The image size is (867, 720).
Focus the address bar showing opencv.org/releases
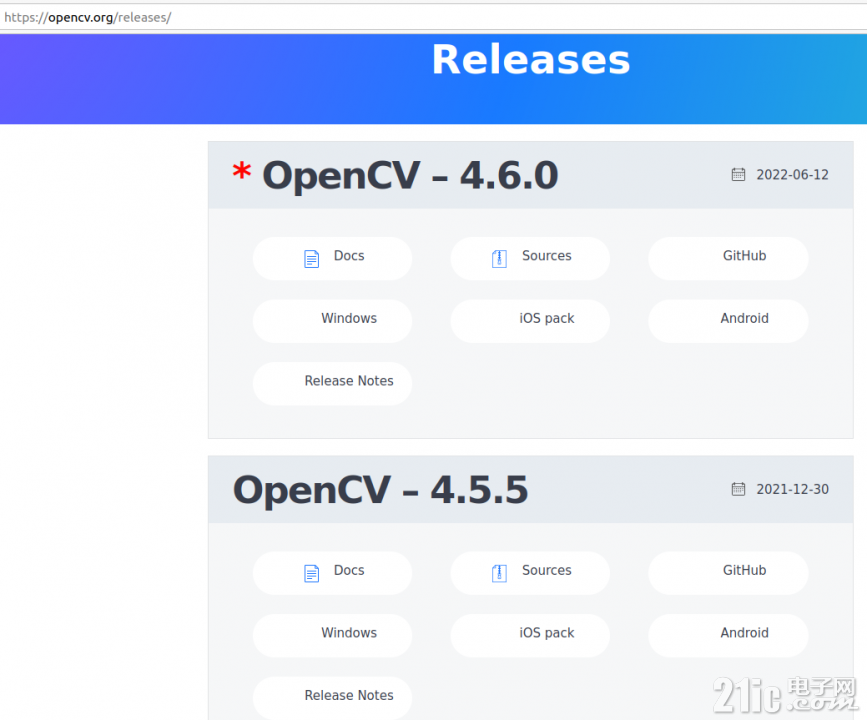click(434, 17)
